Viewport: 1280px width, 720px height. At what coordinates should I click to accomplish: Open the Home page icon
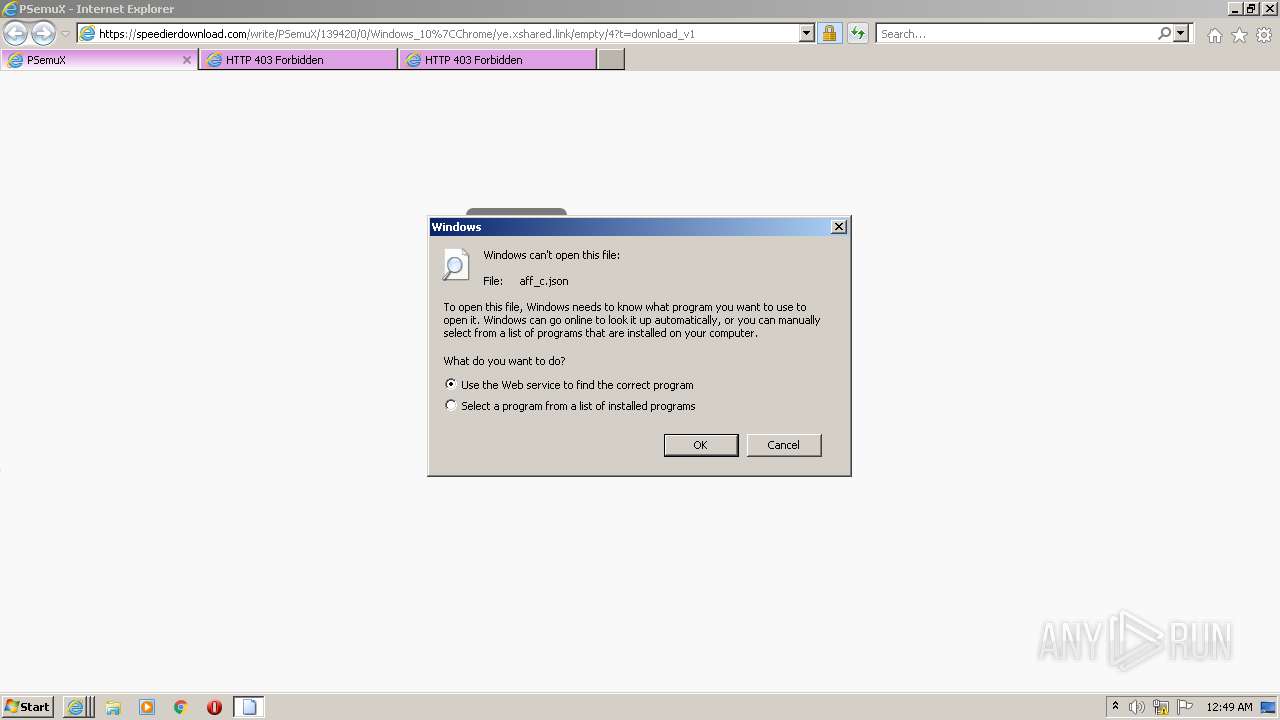pos(1214,35)
